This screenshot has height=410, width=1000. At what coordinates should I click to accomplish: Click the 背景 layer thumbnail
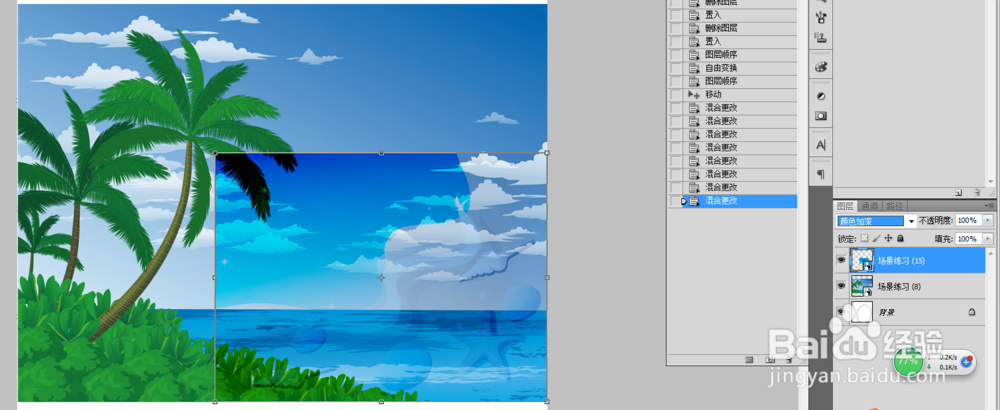point(862,312)
